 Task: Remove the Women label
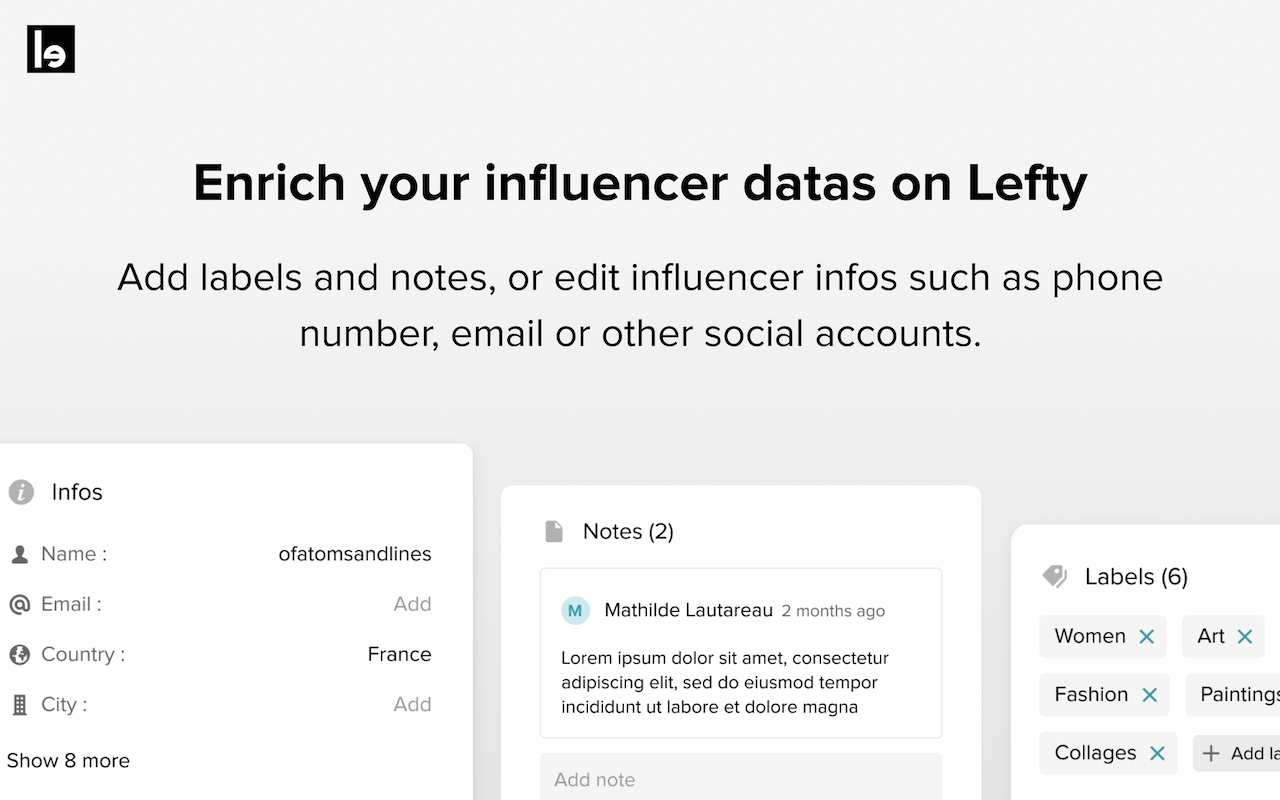click(x=1147, y=636)
